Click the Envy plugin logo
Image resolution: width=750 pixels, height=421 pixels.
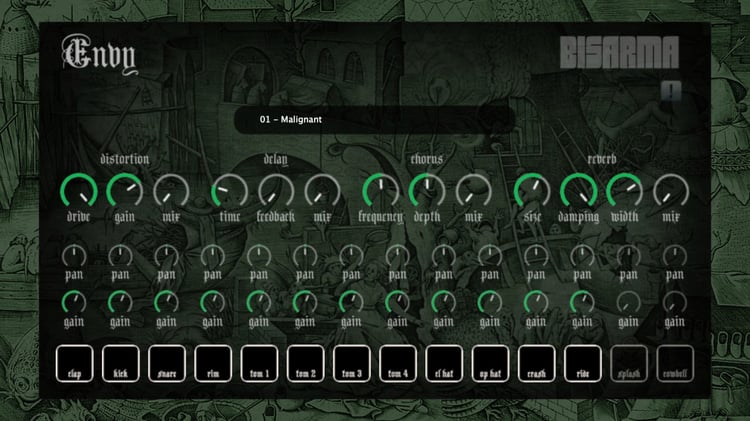99,55
